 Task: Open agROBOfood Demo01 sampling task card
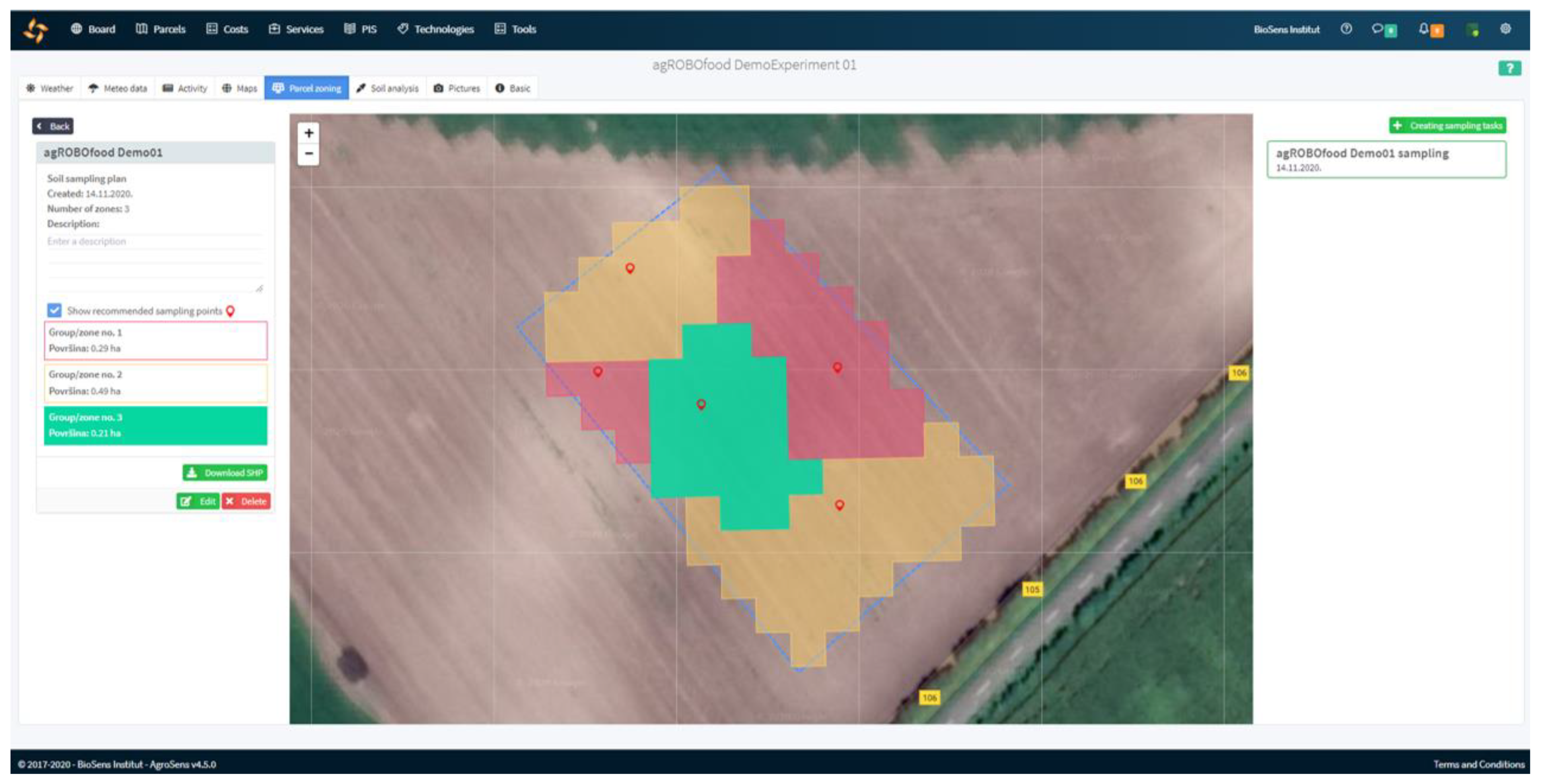1386,159
